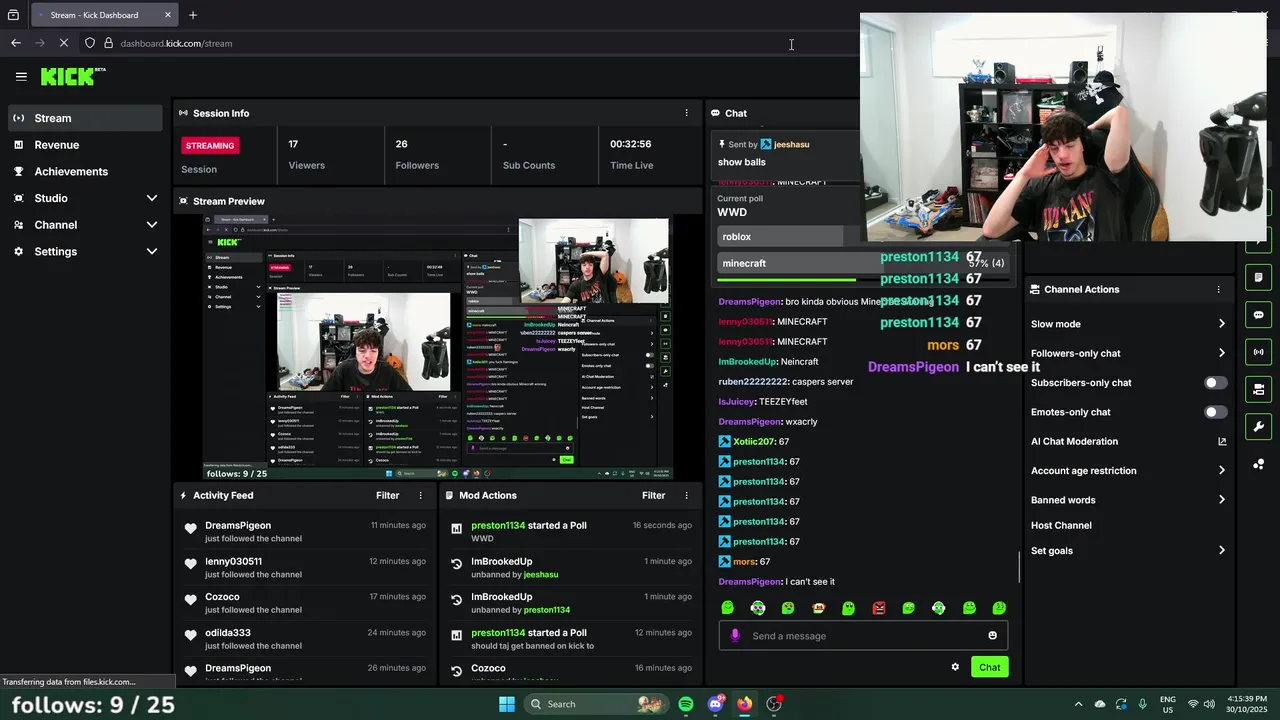Click the browser address bar URL

point(176,43)
